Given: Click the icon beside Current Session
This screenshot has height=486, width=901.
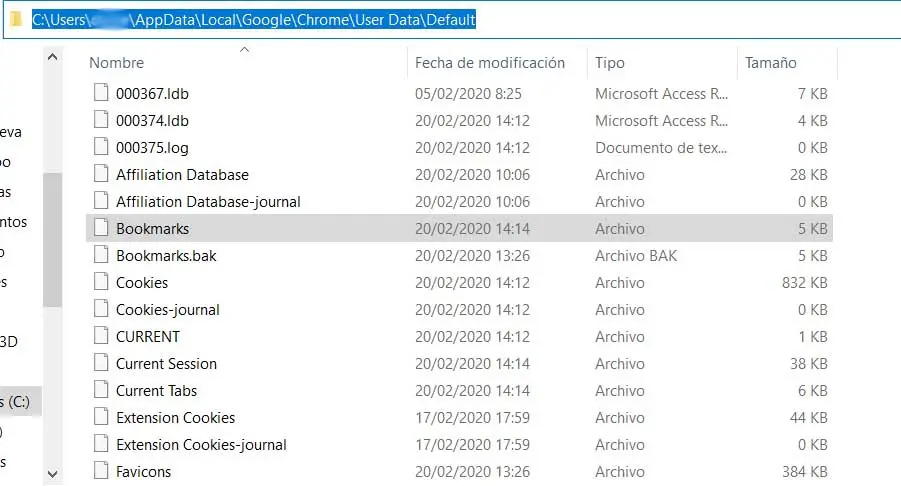Looking at the screenshot, I should click(99, 363).
